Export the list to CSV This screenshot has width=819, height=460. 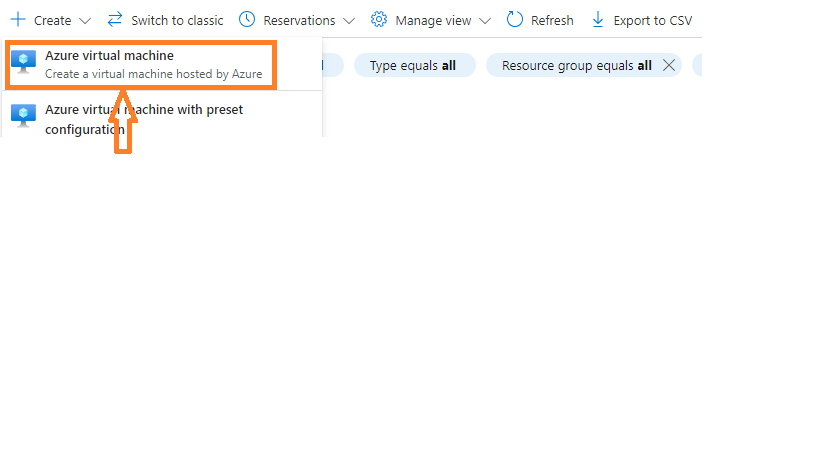pos(653,20)
